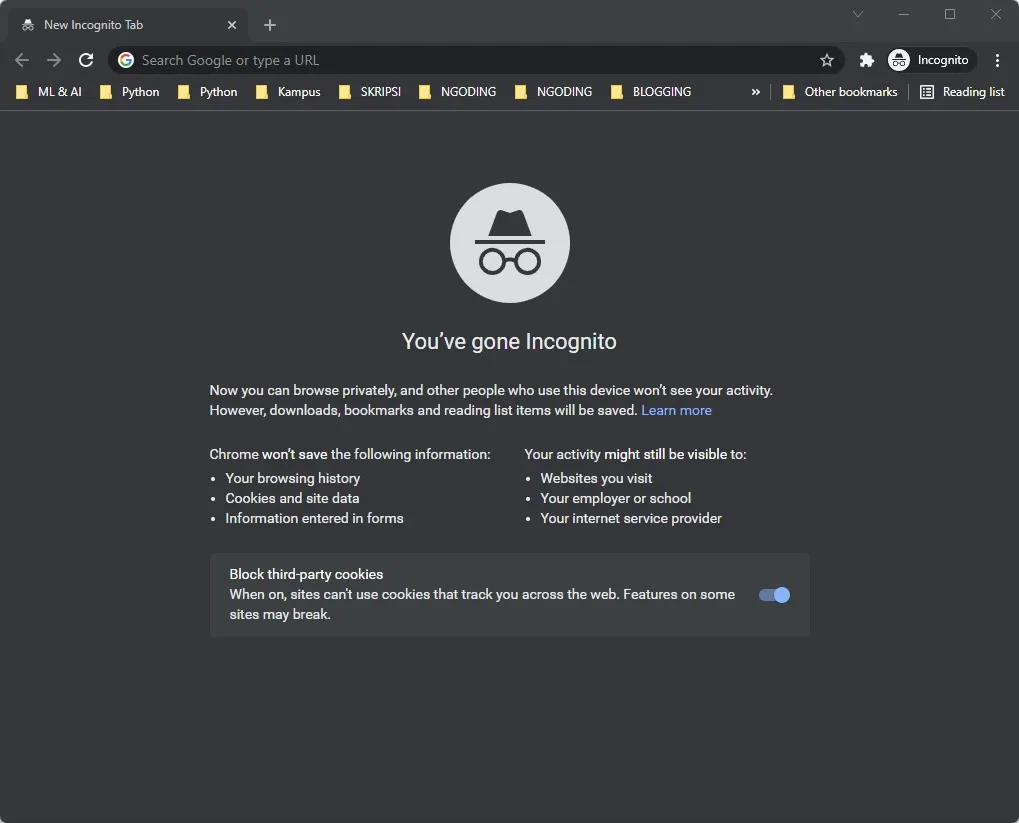1019x823 pixels.
Task: Expand hidden bookmarks with double chevron
Action: 755,92
